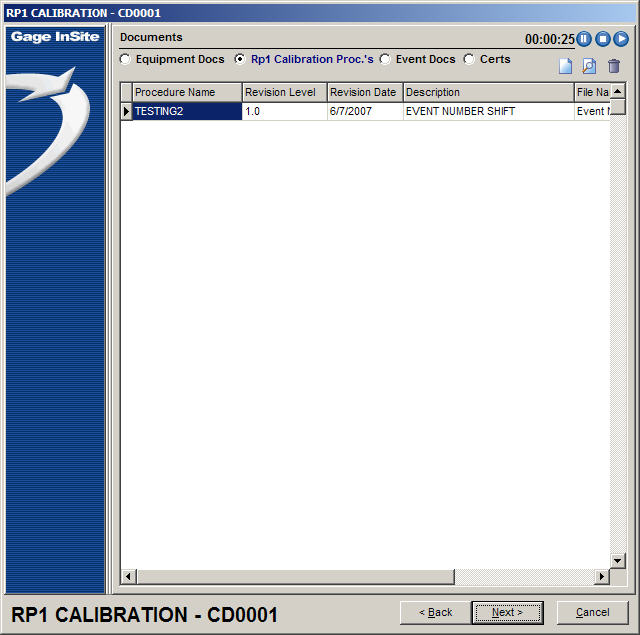Viewport: 640px width, 635px height.
Task: Click the new document icon
Action: click(565, 66)
